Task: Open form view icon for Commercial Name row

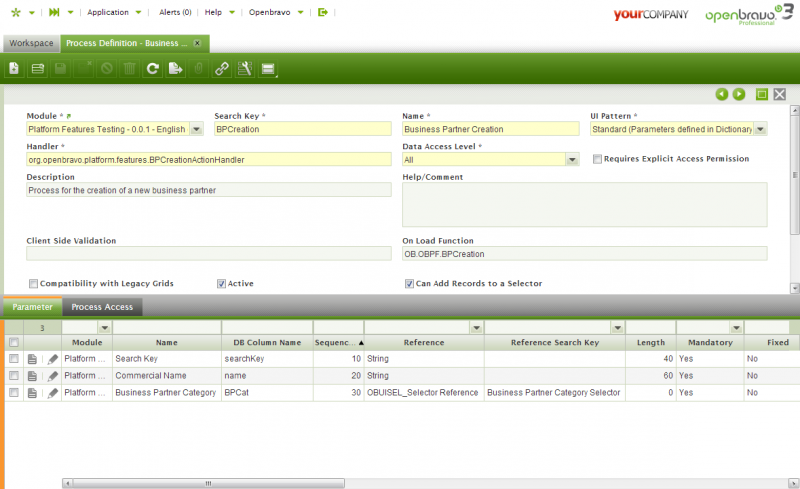Action: point(32,375)
